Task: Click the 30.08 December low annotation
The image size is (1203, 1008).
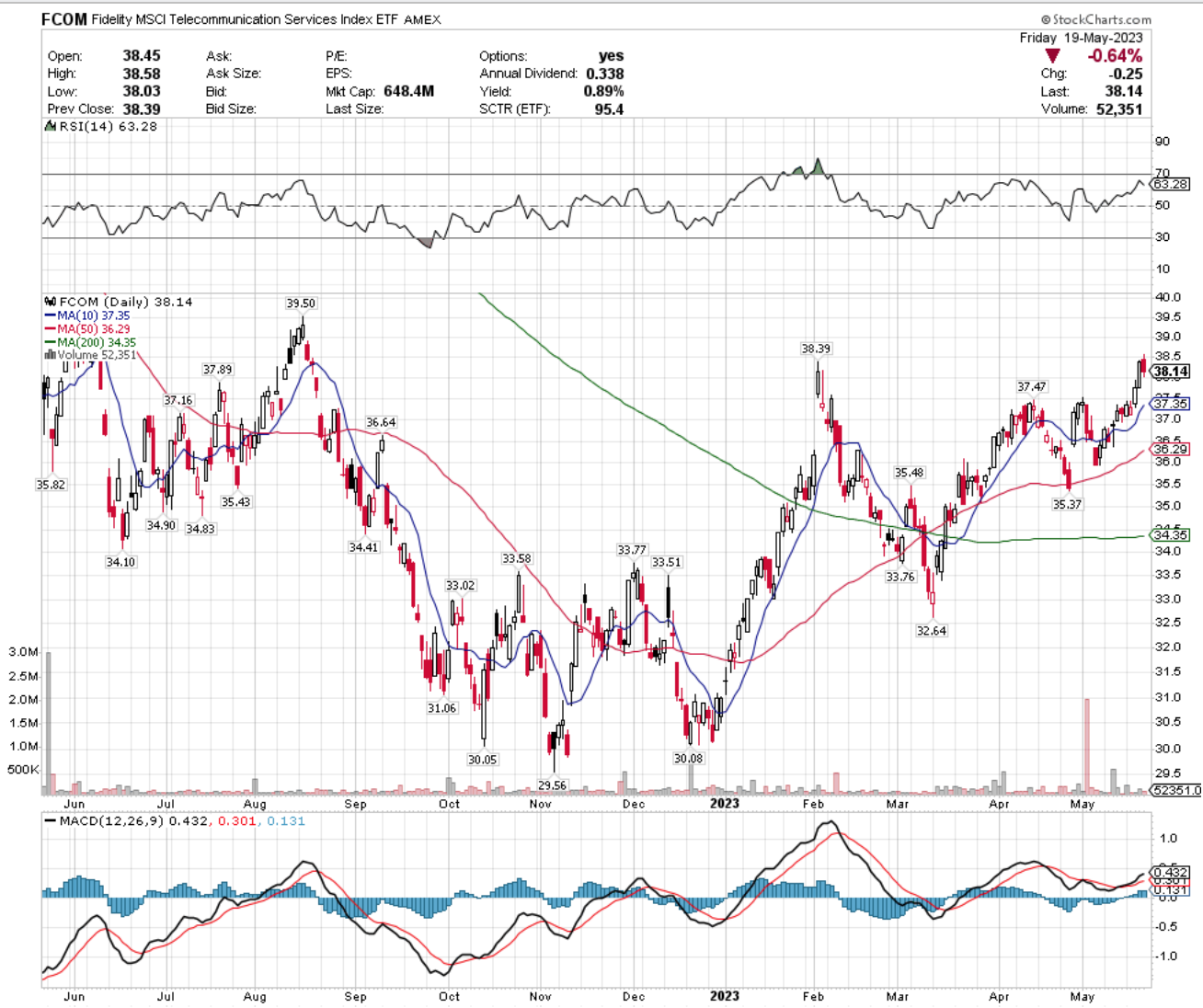Action: [688, 759]
